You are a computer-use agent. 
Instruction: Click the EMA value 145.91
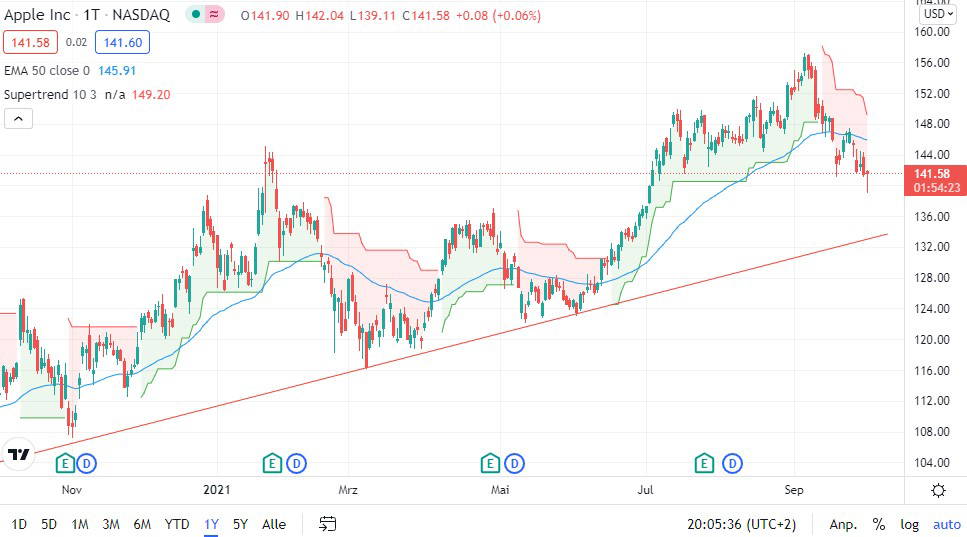pyautogui.click(x=117, y=70)
